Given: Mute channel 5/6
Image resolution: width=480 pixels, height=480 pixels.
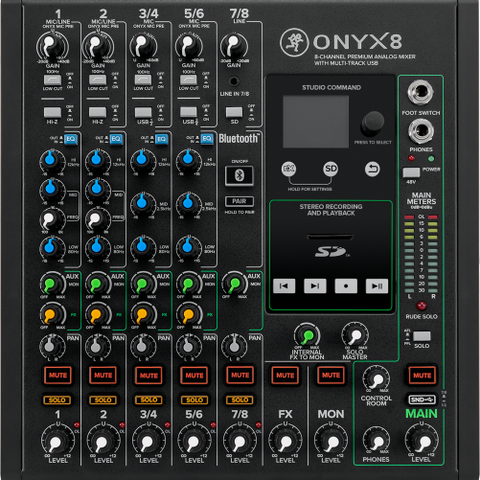Looking at the screenshot, I should tap(194, 375).
